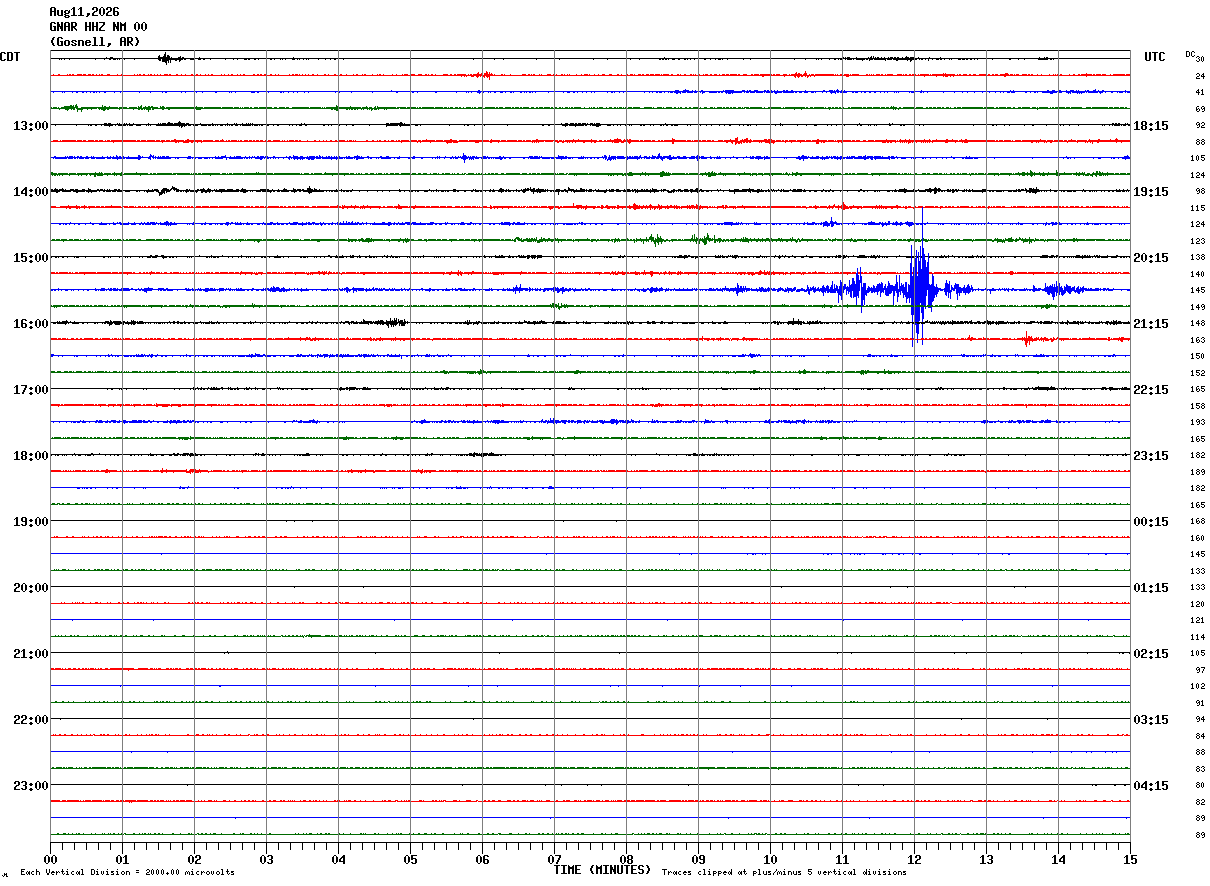This screenshot has height=886, width=1210.
Task: Click the 18:15 UTC time label
Action: (x=1151, y=126)
